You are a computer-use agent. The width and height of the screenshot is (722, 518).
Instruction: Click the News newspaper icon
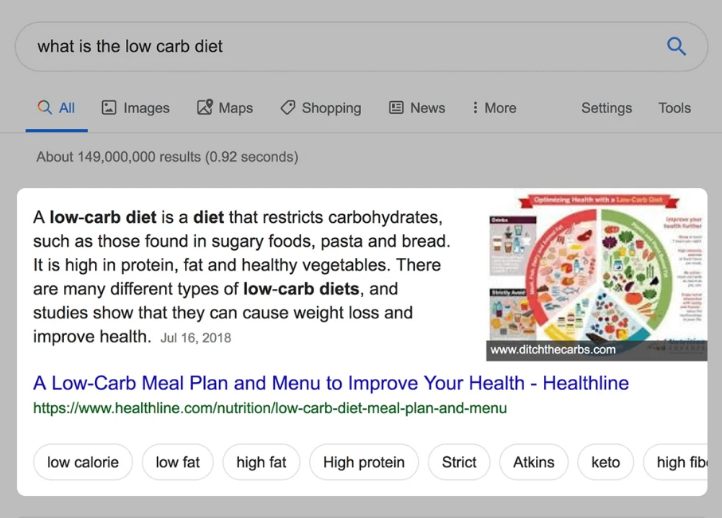[397, 108]
